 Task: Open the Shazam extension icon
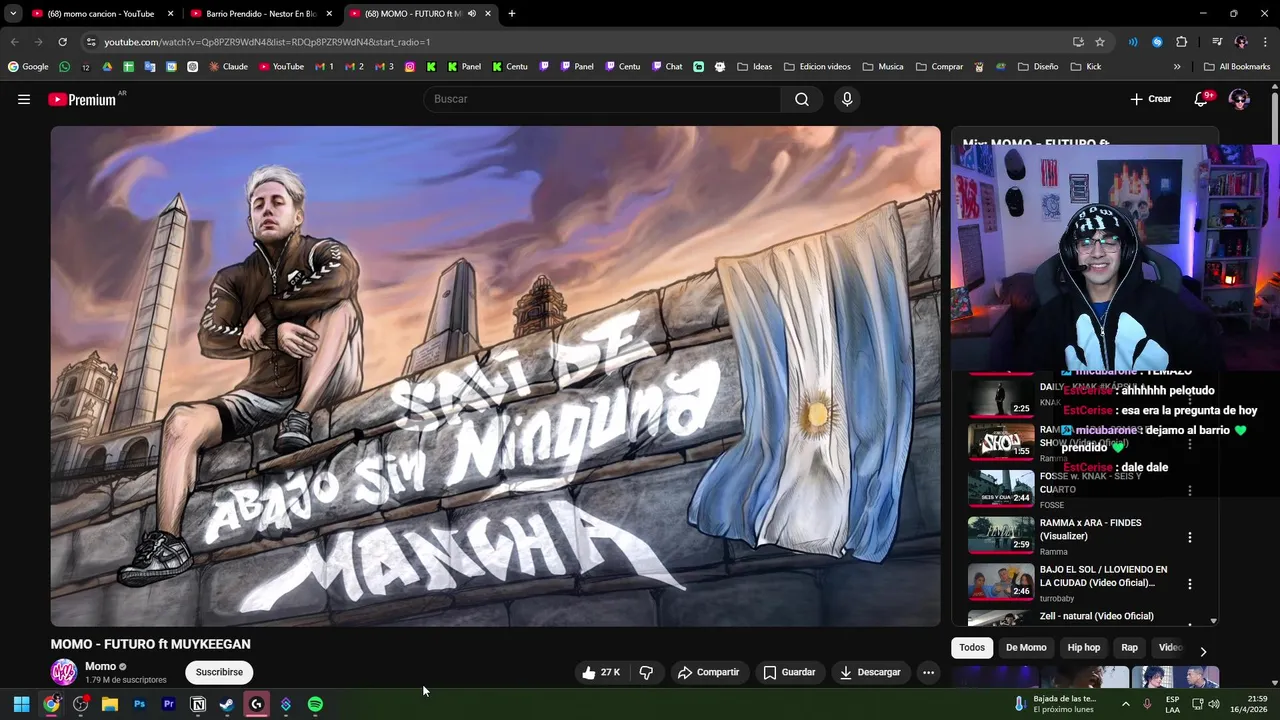point(1157,42)
